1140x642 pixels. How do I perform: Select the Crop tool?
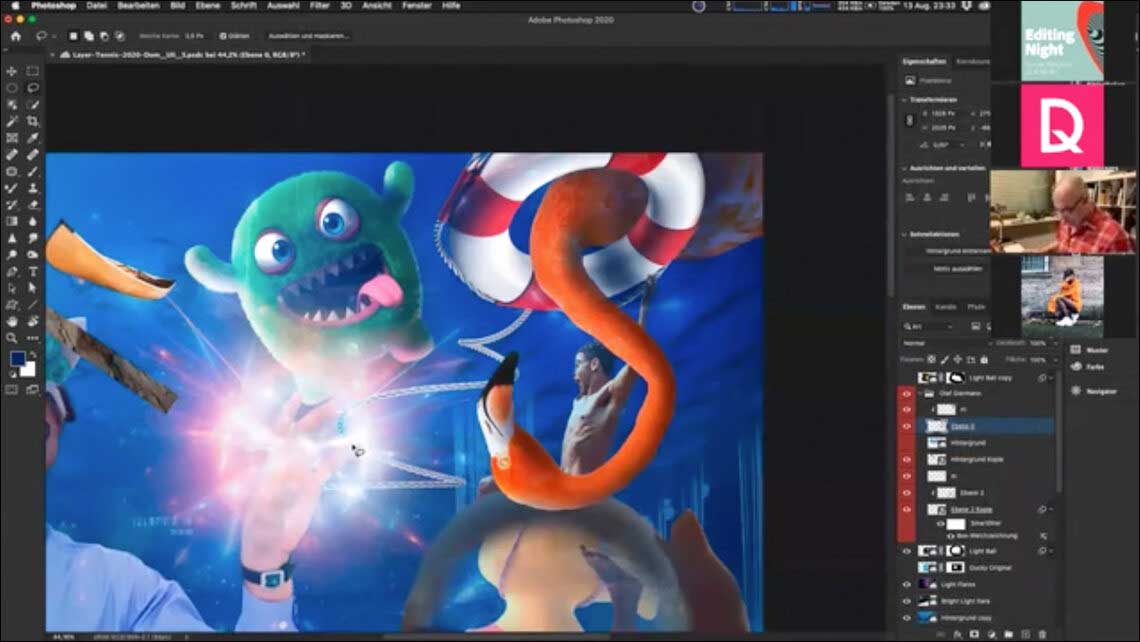[x=33, y=121]
